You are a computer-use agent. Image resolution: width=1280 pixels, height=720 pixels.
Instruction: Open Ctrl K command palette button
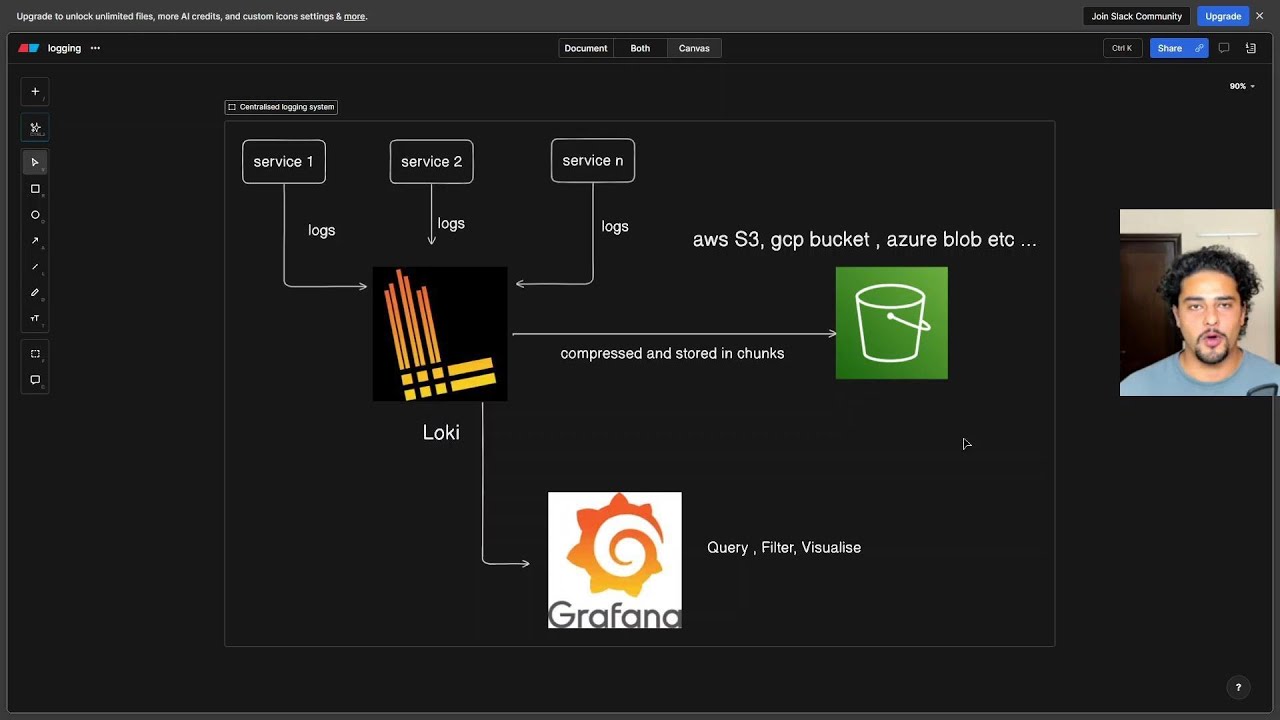(x=1122, y=48)
